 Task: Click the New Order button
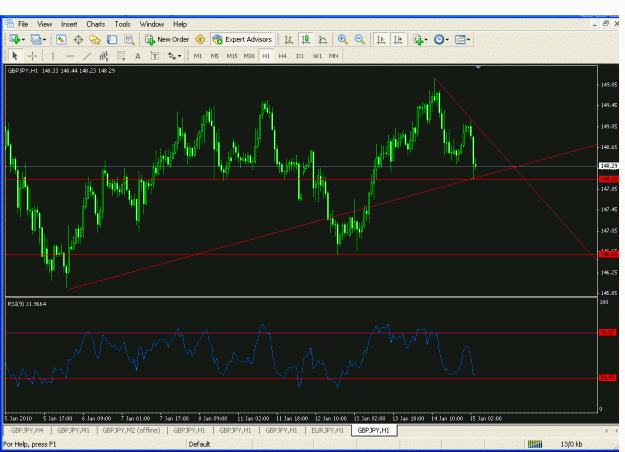167,39
